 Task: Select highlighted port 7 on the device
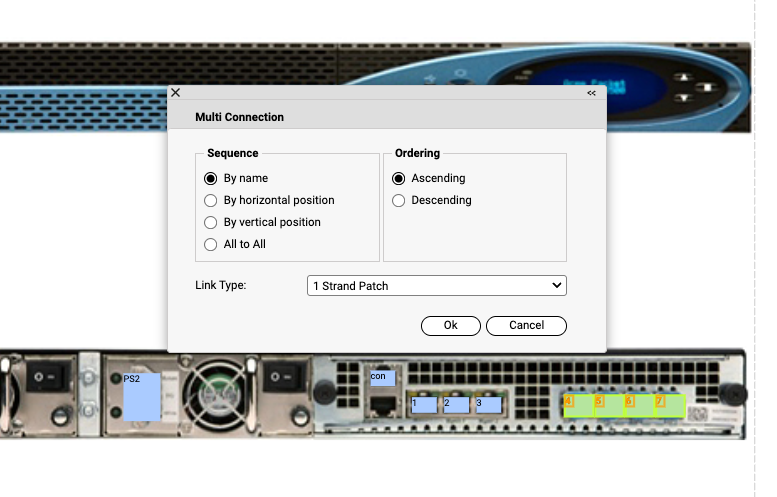tap(668, 405)
